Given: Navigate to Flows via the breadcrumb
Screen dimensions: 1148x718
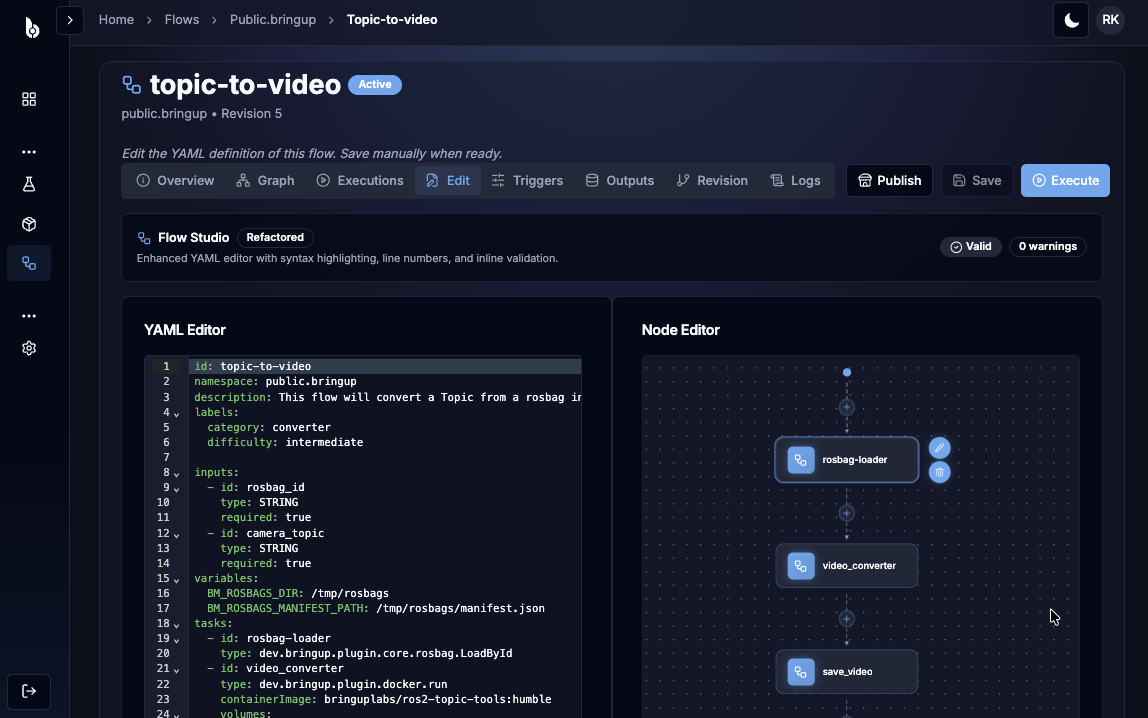Looking at the screenshot, I should click(x=181, y=19).
